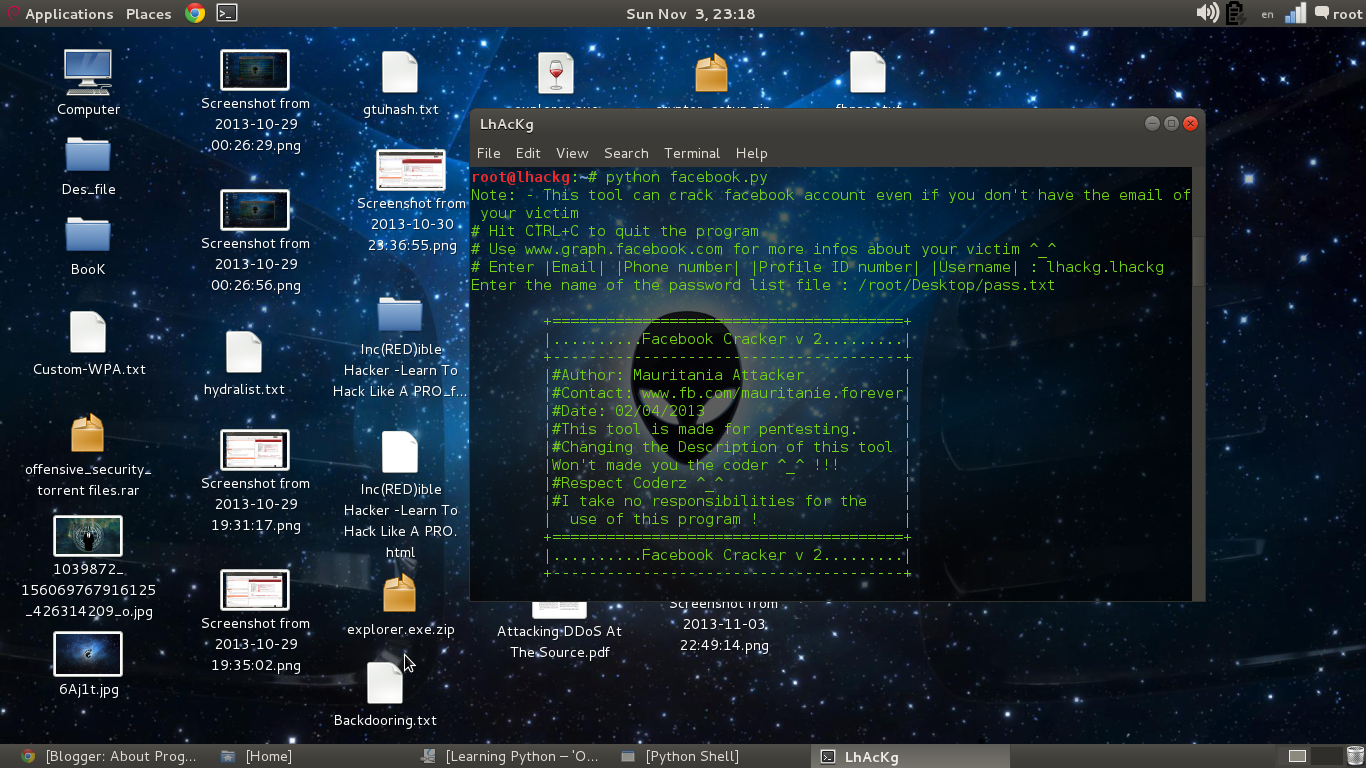Maximize the LhAcKg terminal window

(x=1172, y=124)
